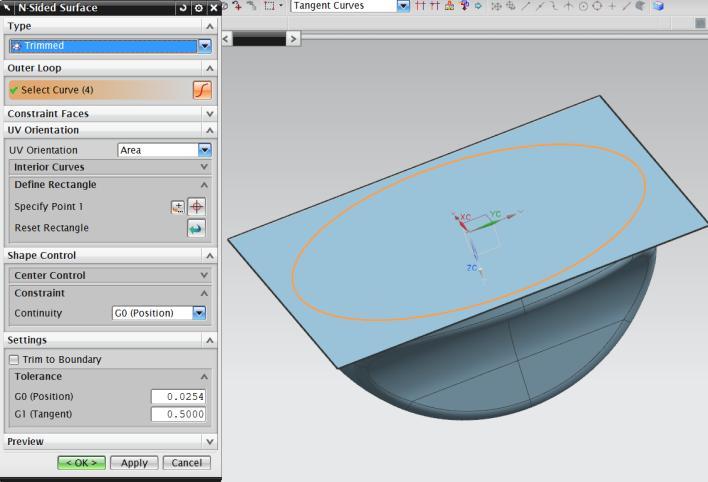Open the rectangle selection tool dropdown arrow
This screenshot has width=708, height=482.
coord(281,6)
